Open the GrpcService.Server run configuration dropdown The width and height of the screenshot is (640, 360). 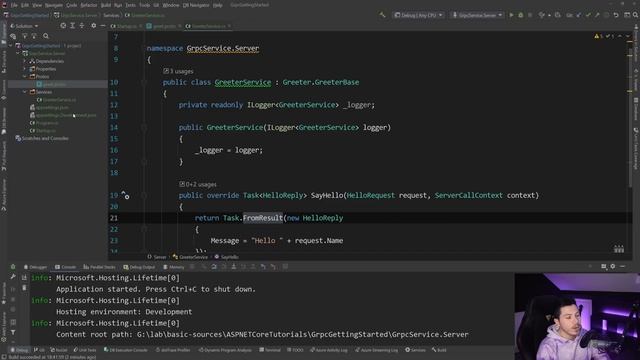[477, 15]
